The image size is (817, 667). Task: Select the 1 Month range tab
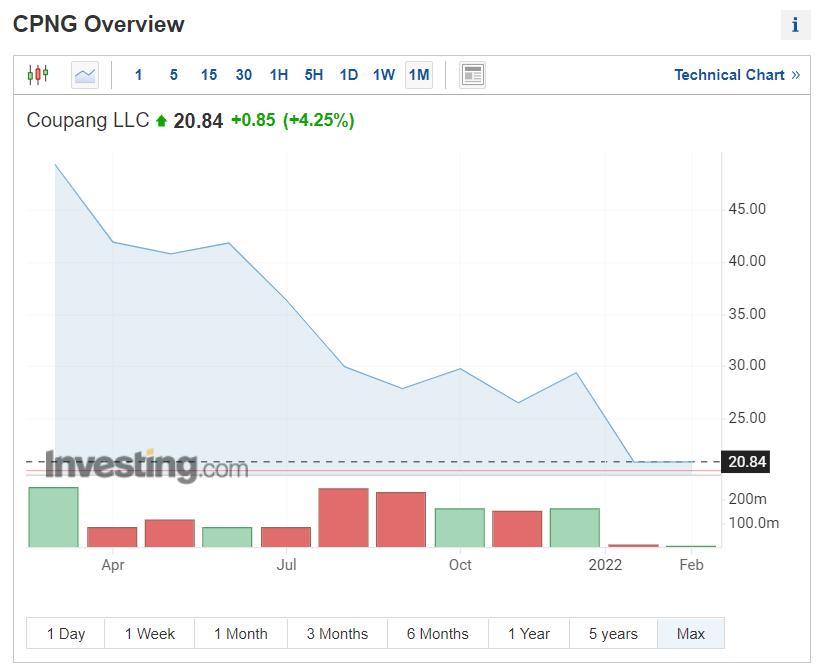(x=241, y=634)
